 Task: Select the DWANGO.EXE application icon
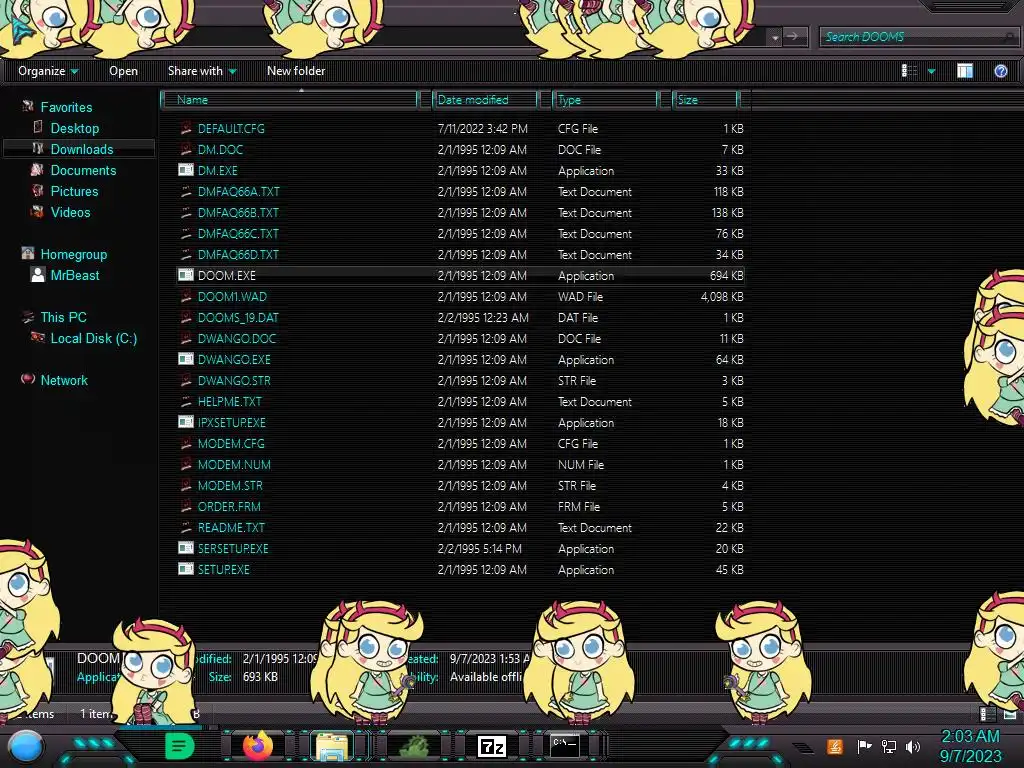point(185,359)
